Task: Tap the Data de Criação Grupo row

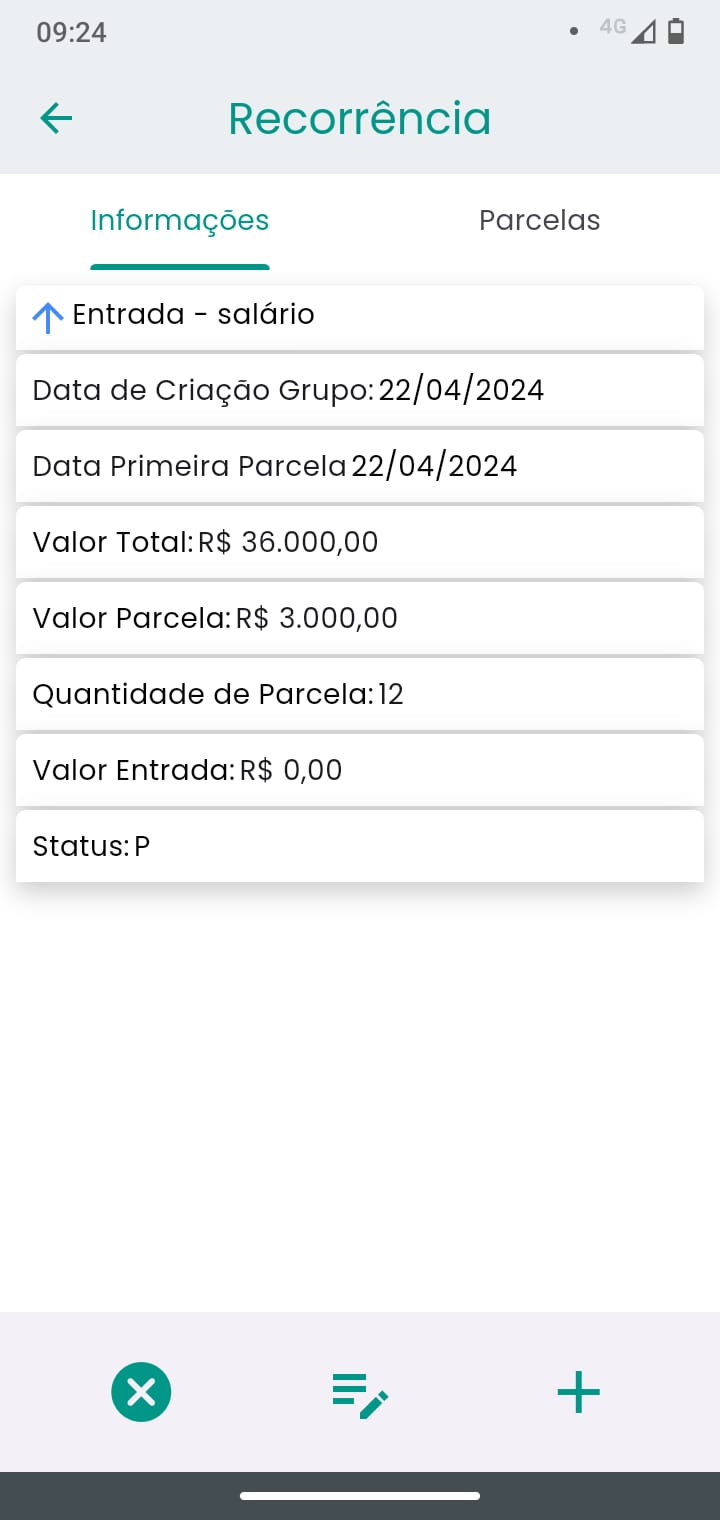Action: tap(360, 390)
